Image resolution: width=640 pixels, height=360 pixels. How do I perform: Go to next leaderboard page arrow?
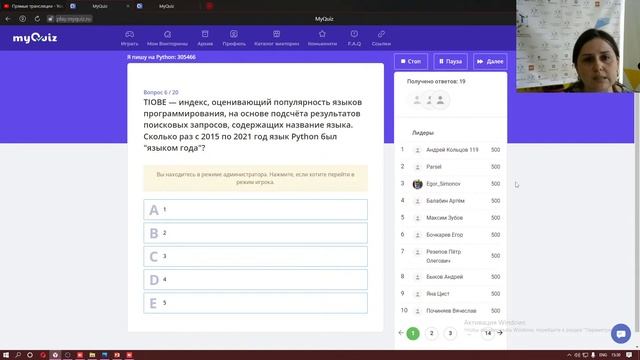point(500,333)
